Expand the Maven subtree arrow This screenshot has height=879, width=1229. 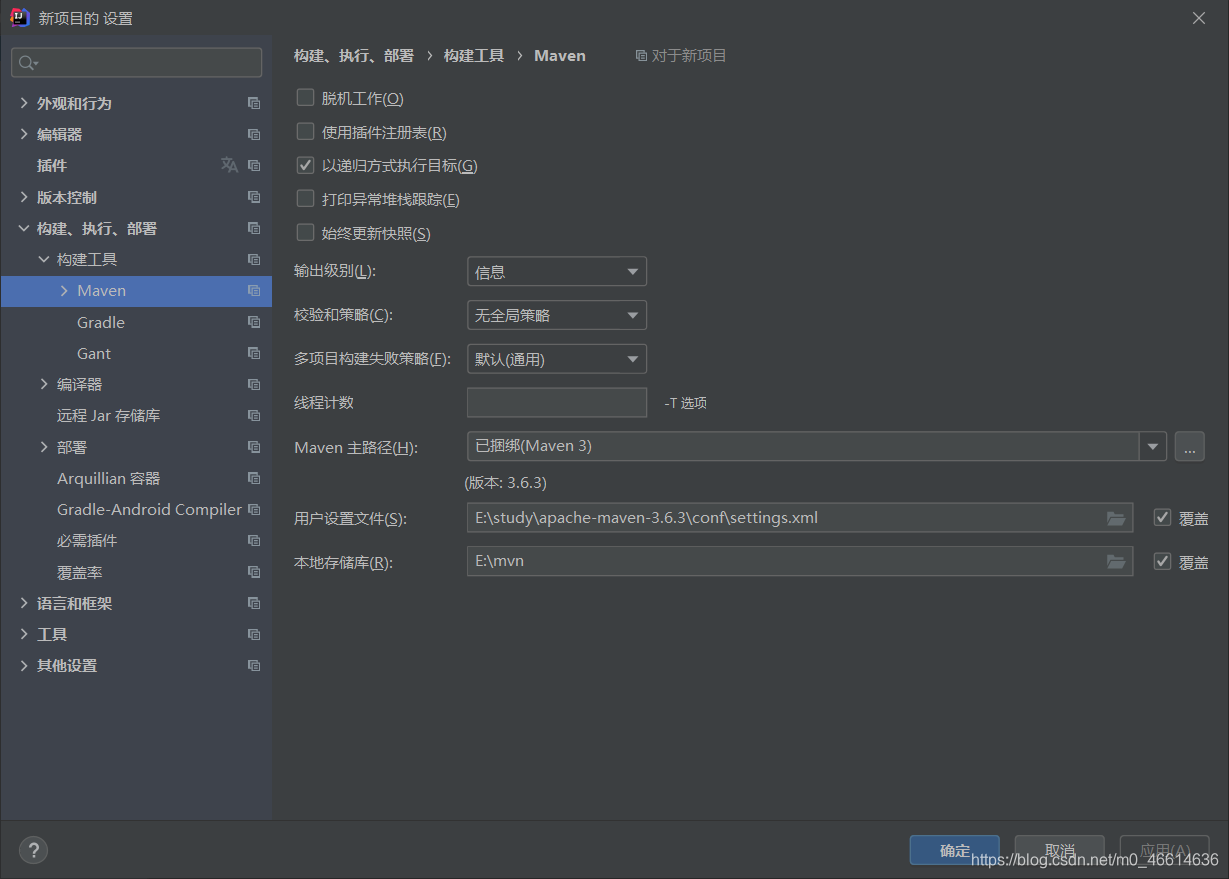tap(64, 291)
